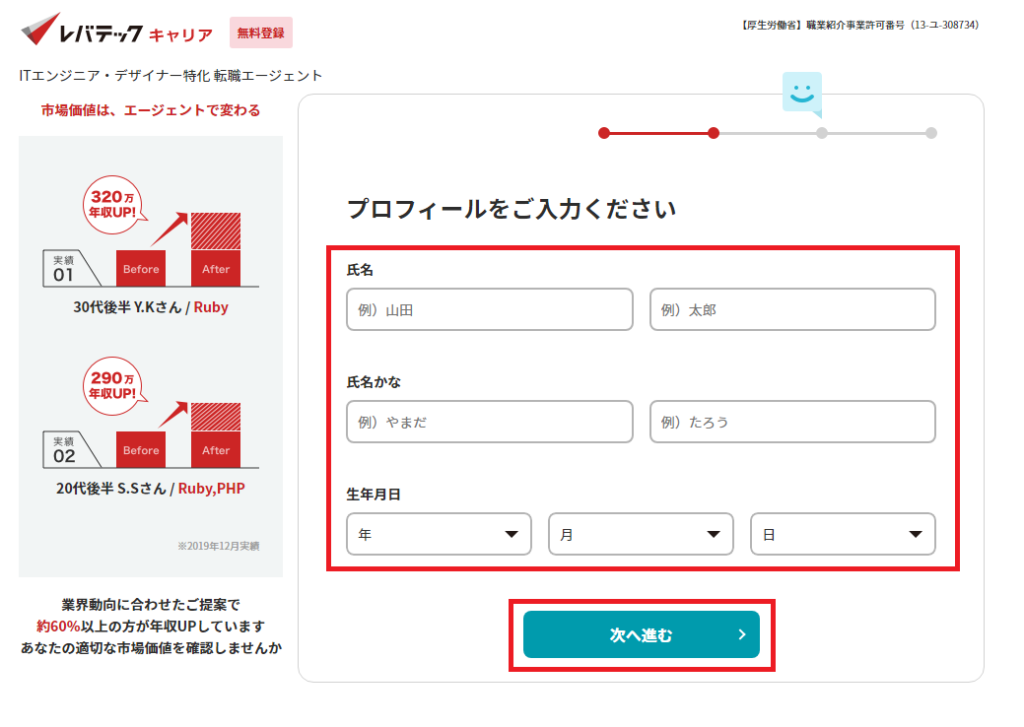Open the 月 birth month dropdown
This screenshot has width=1024, height=727.
(x=641, y=535)
